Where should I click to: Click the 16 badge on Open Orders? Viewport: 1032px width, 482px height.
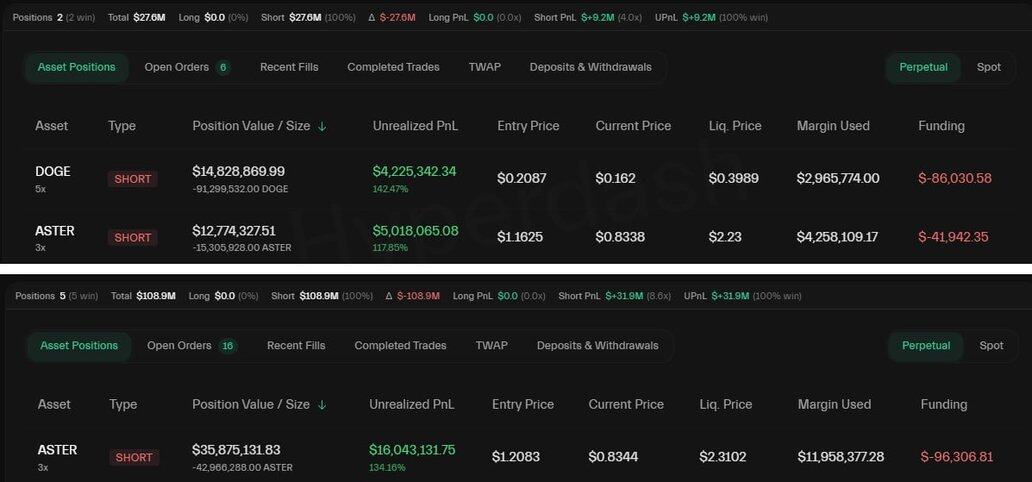click(x=228, y=346)
